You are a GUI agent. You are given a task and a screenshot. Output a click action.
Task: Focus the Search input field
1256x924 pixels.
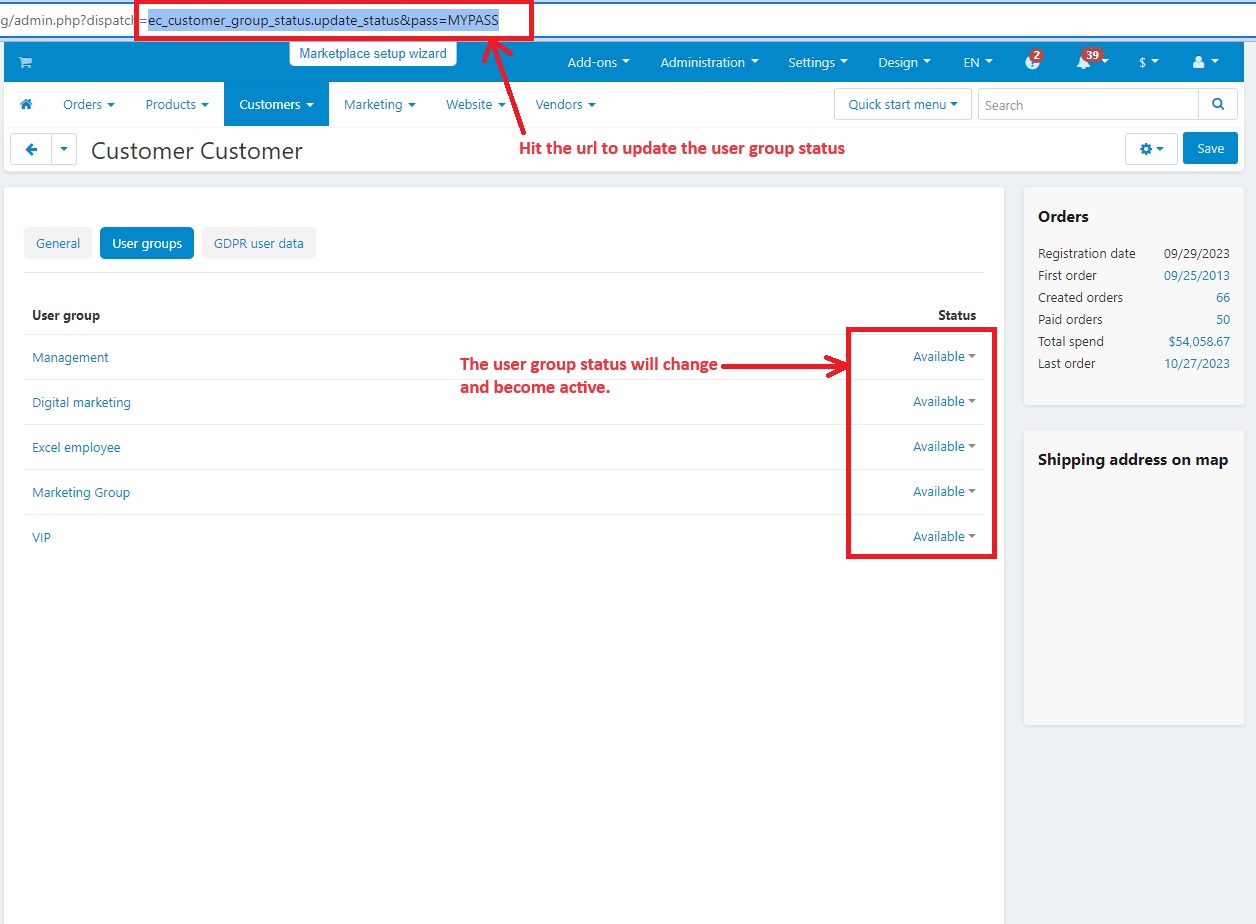[1087, 105]
